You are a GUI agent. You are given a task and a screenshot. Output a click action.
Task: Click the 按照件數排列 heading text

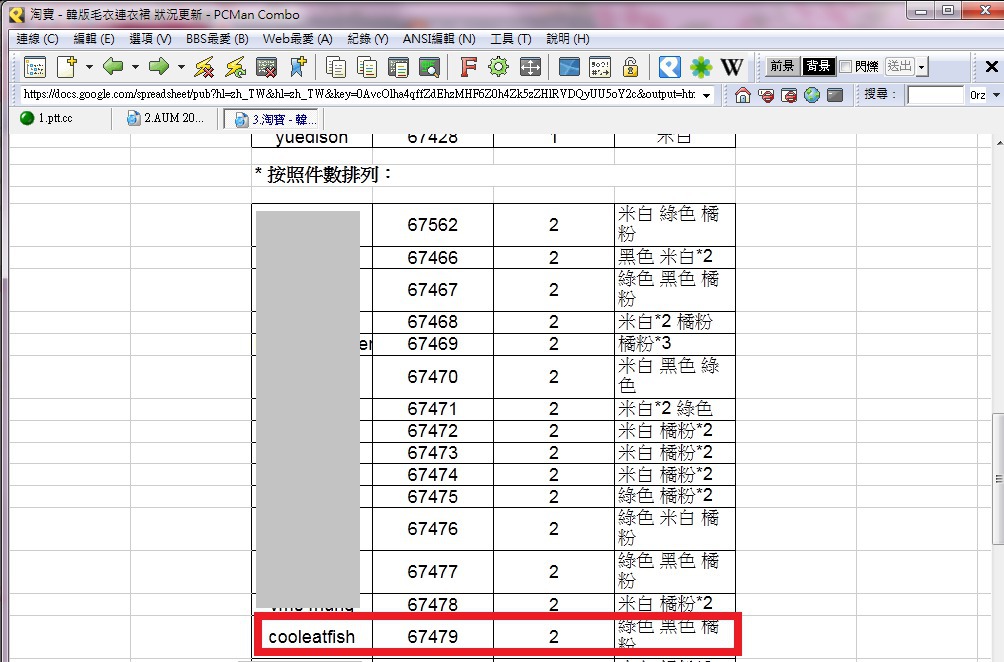click(323, 175)
